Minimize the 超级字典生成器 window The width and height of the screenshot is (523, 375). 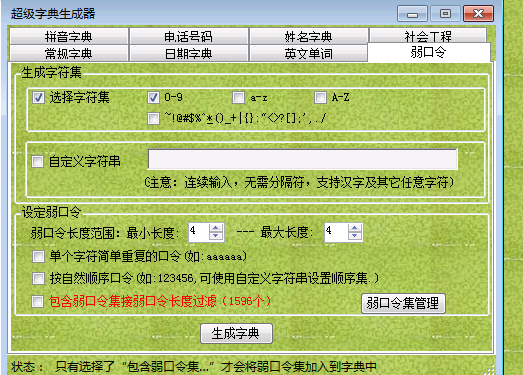click(x=412, y=14)
